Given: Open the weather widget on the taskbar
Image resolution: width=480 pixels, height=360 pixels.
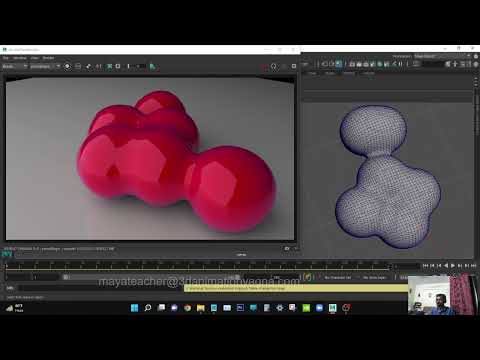Looking at the screenshot, I should (14, 308).
